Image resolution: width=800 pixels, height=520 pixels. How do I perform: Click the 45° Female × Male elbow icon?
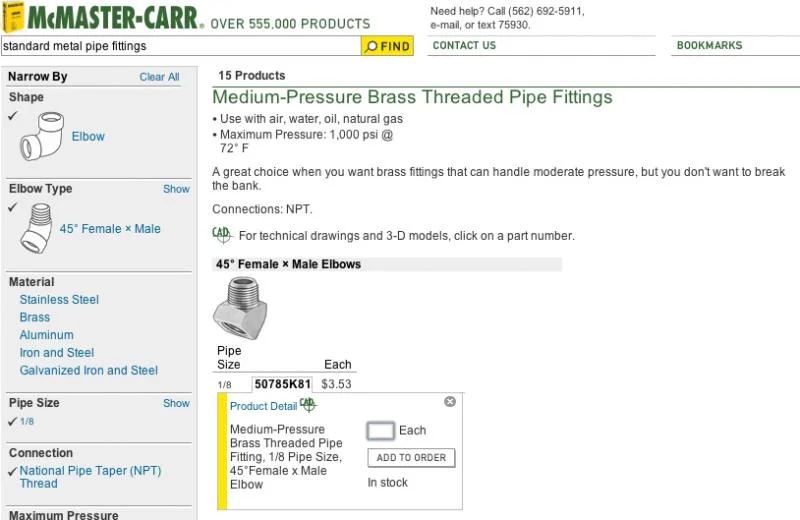pos(36,228)
